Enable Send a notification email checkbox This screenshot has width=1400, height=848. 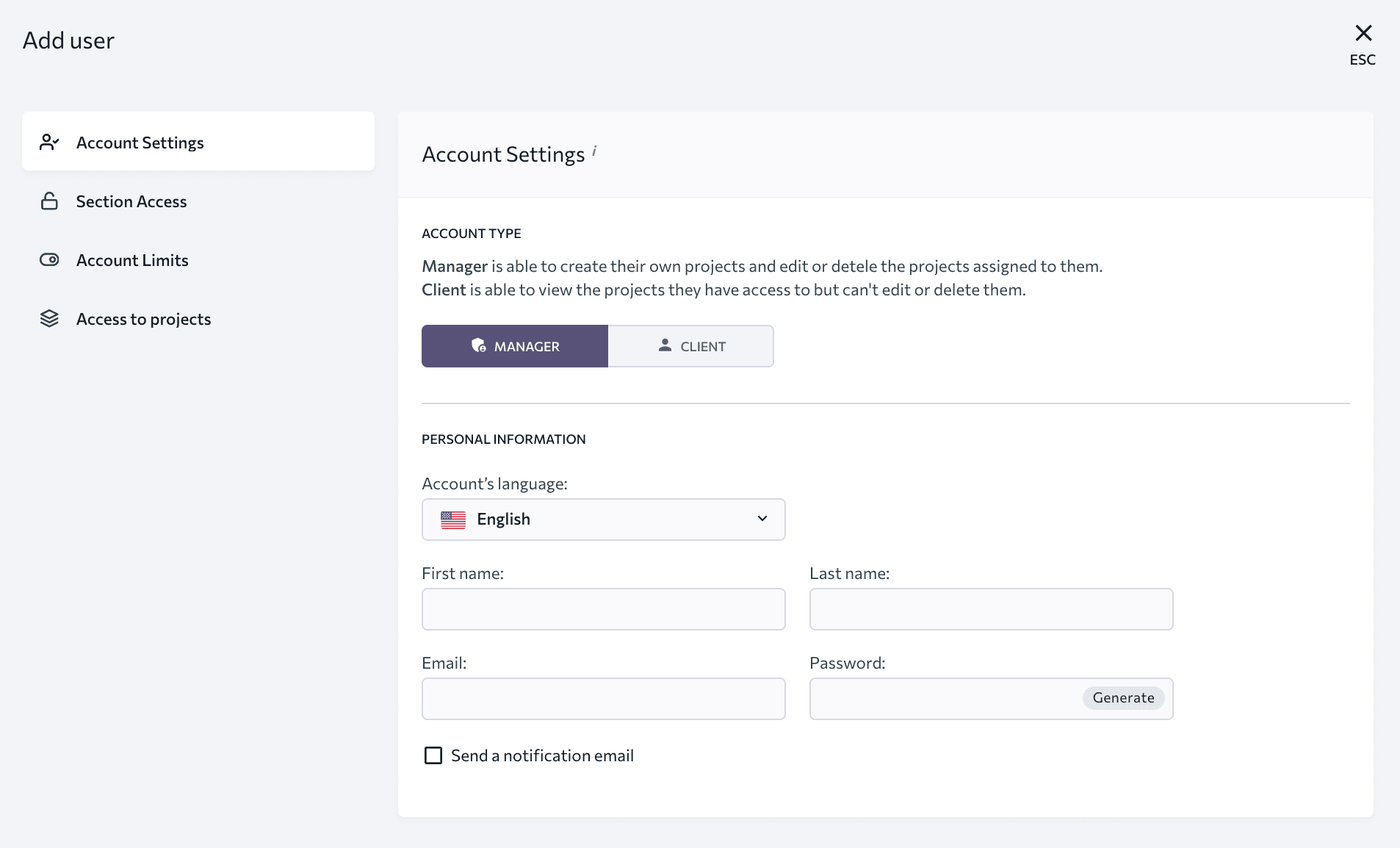point(433,755)
